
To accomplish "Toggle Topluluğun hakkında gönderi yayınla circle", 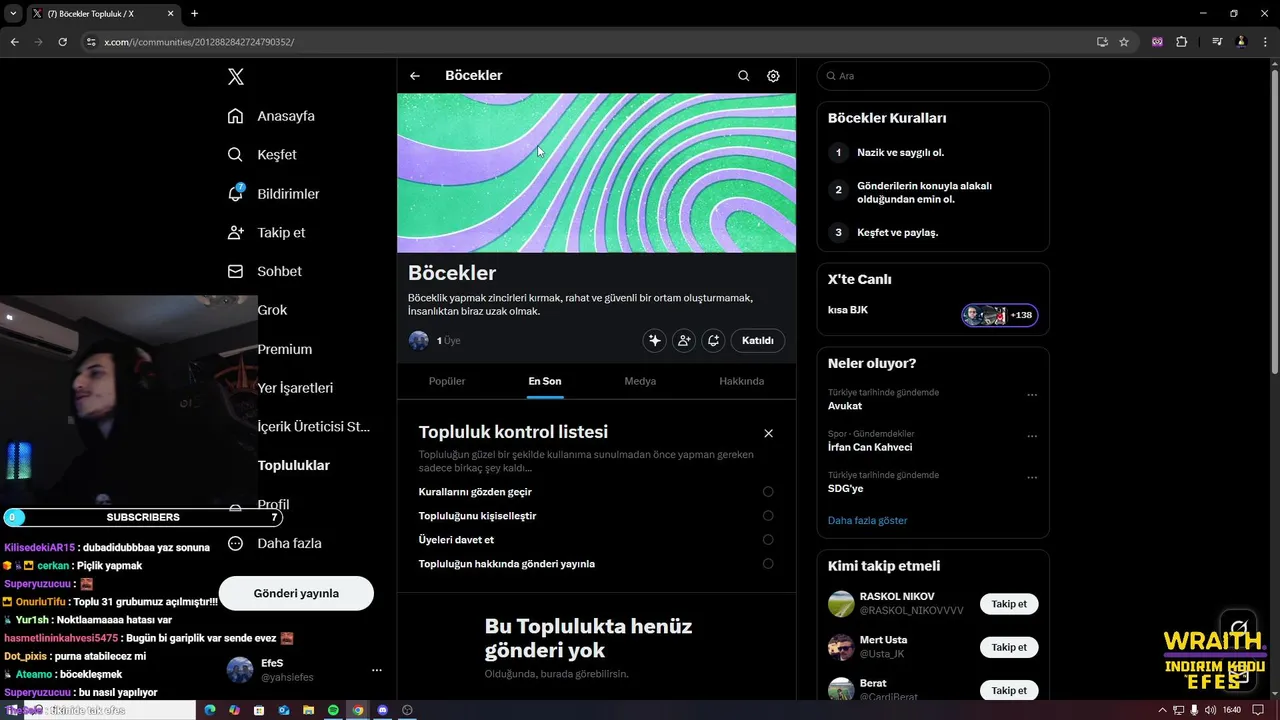I will coord(768,564).
